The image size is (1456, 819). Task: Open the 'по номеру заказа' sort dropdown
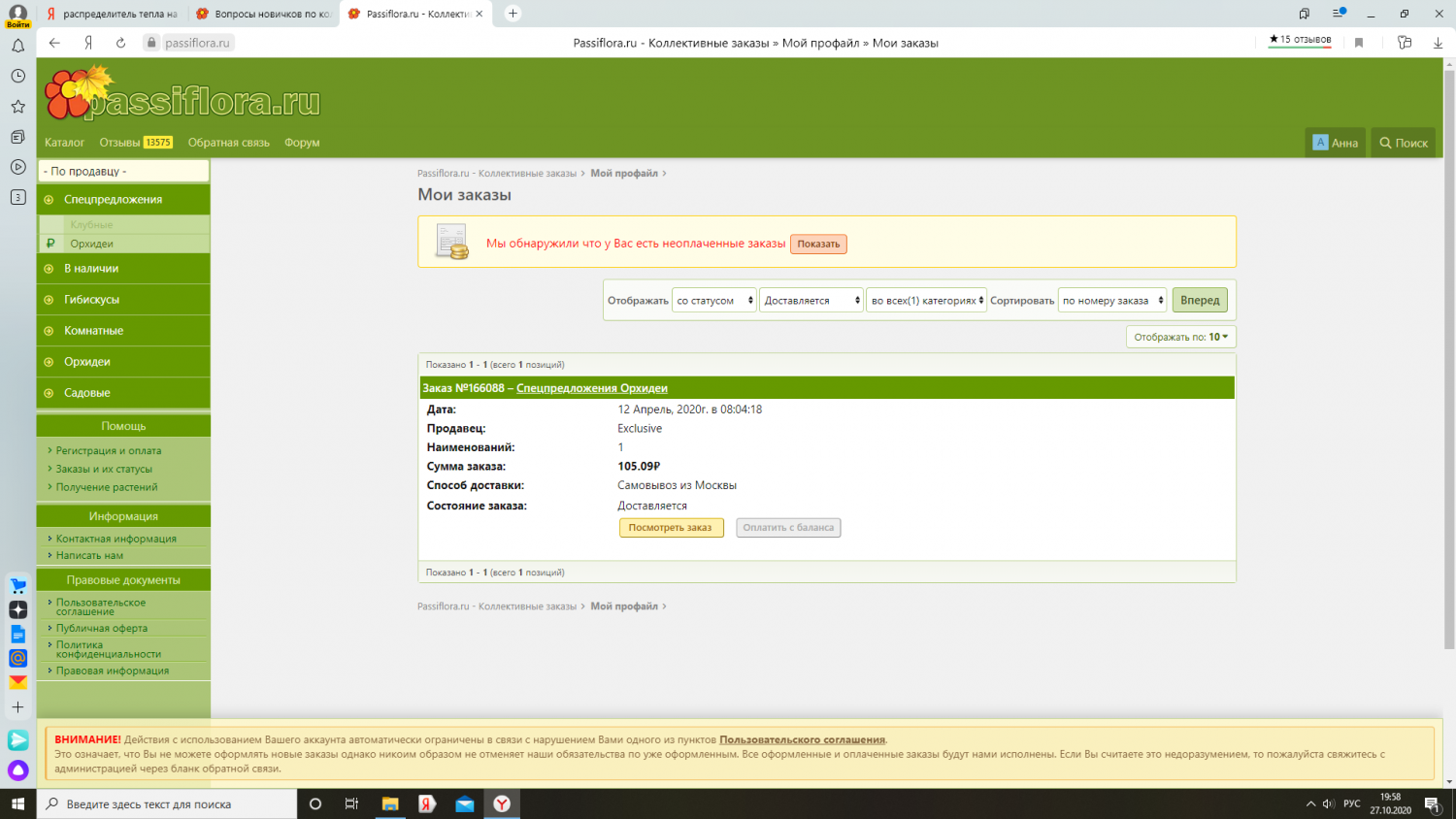[1111, 301]
